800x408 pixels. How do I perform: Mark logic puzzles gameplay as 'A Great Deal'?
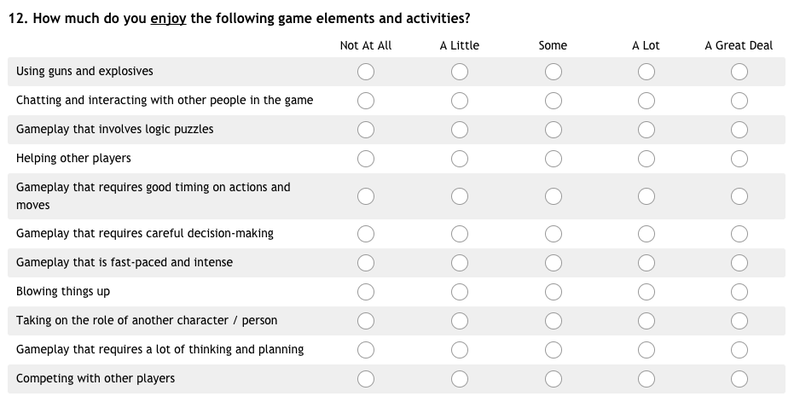coord(739,130)
